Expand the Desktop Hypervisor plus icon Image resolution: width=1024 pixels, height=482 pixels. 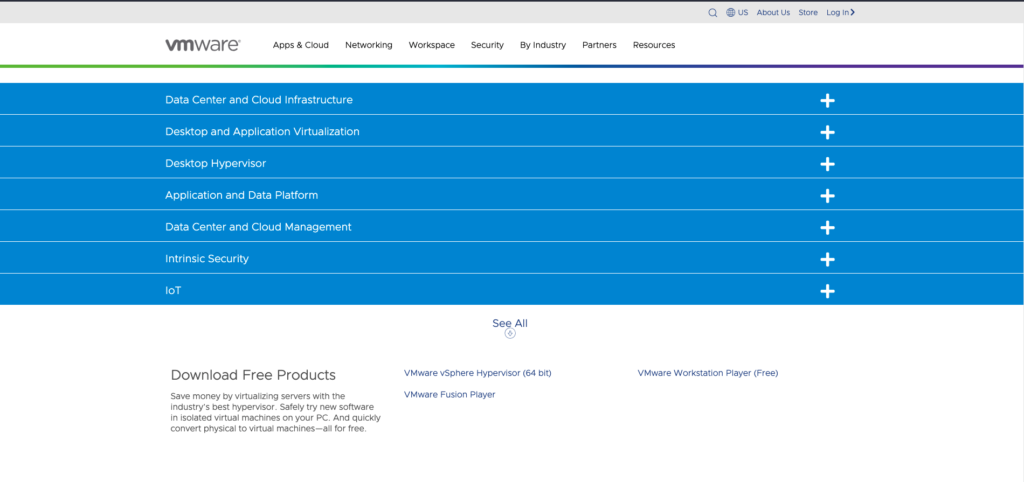point(827,164)
